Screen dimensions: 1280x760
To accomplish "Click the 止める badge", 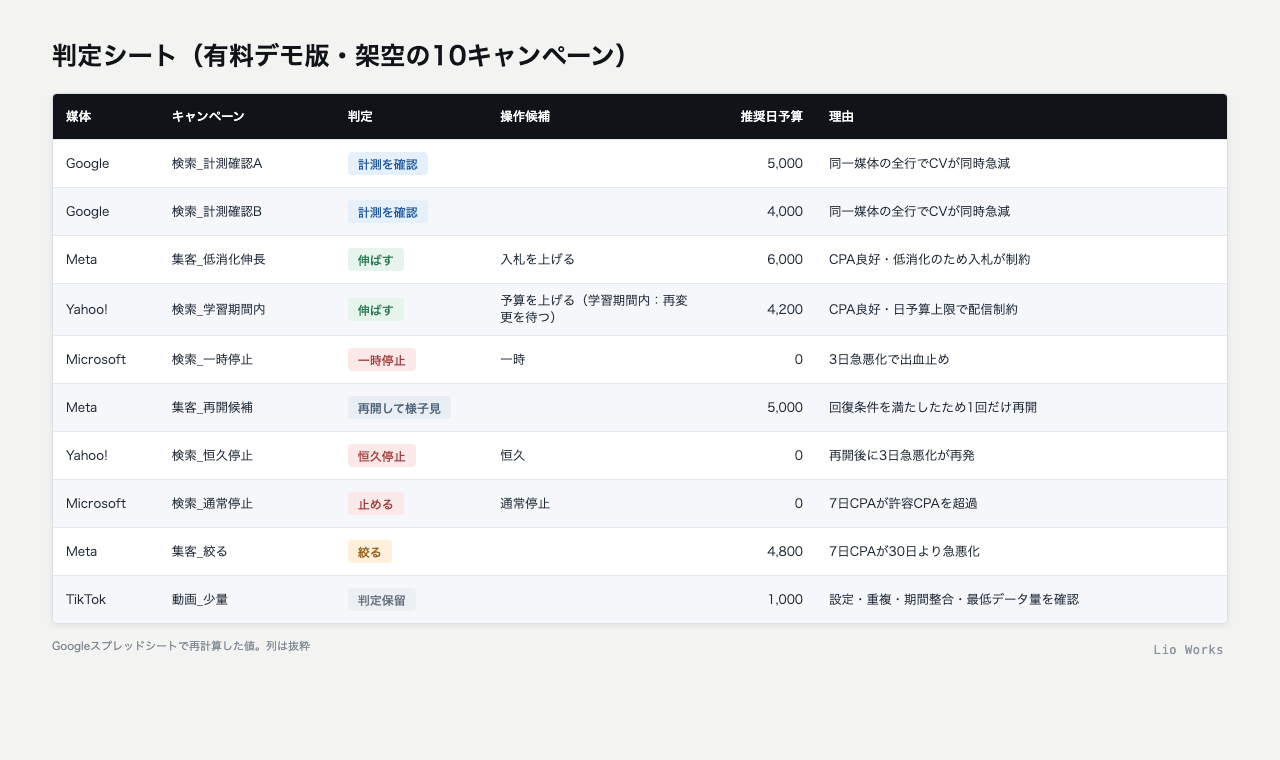I will click(376, 504).
